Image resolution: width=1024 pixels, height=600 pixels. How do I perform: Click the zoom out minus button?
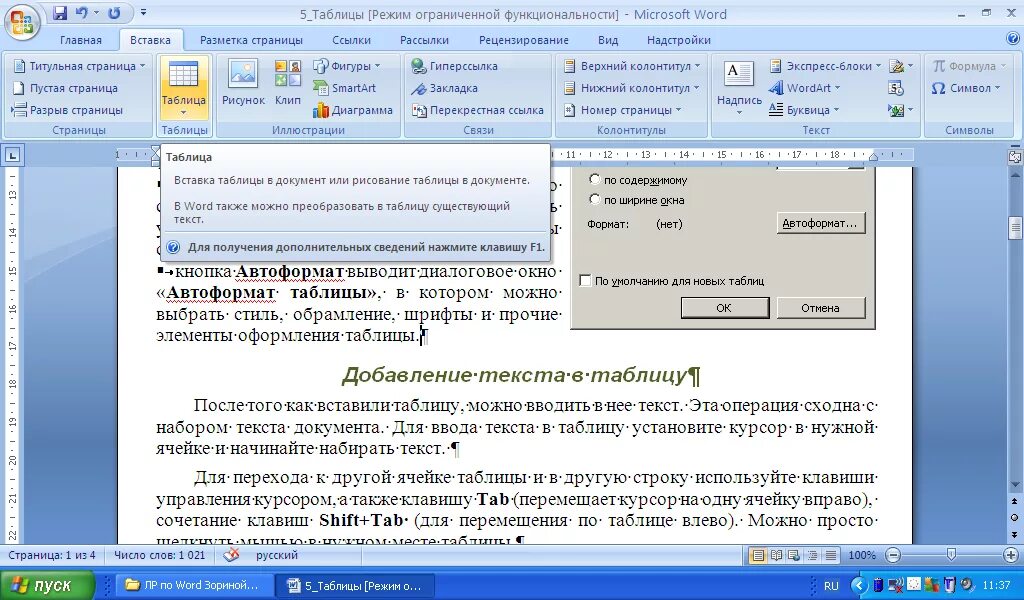[893, 556]
